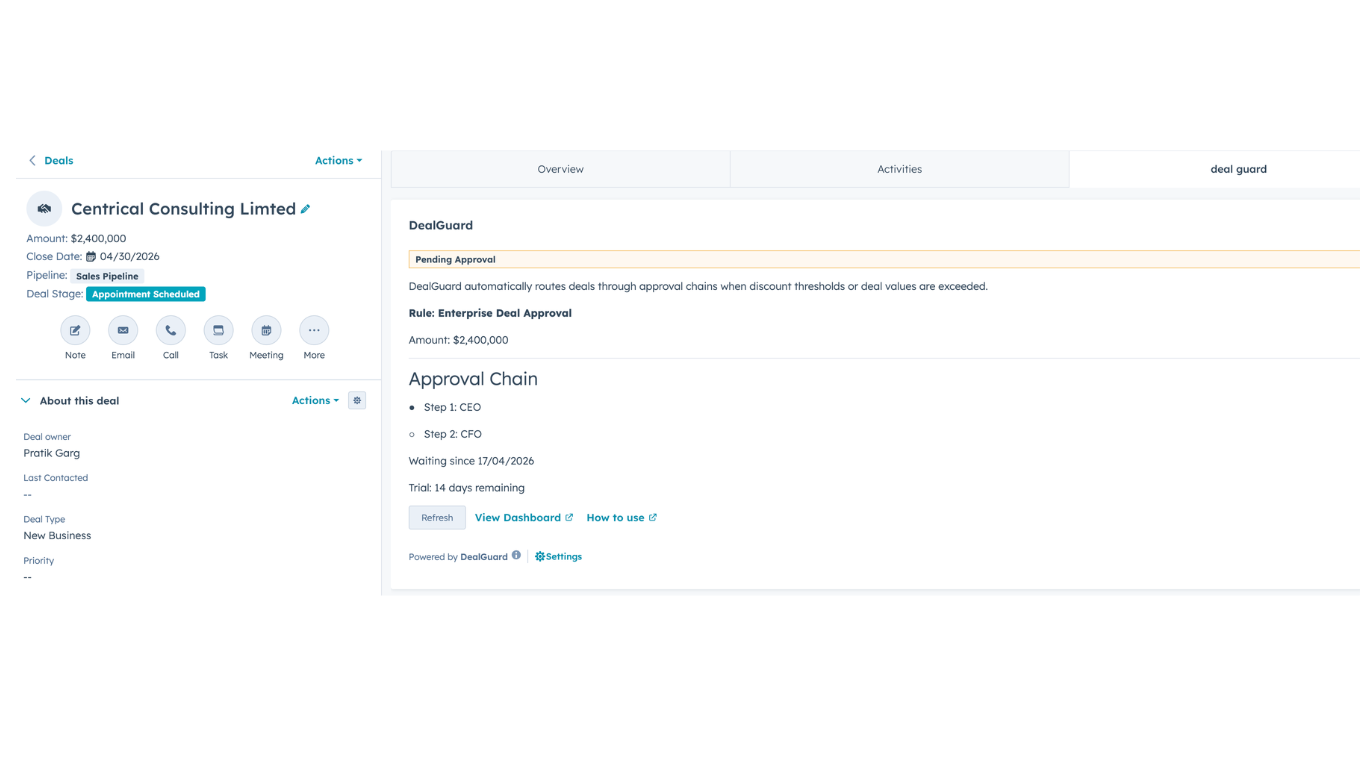Click Step 2: CFO entry
1366x768 pixels.
(x=453, y=434)
